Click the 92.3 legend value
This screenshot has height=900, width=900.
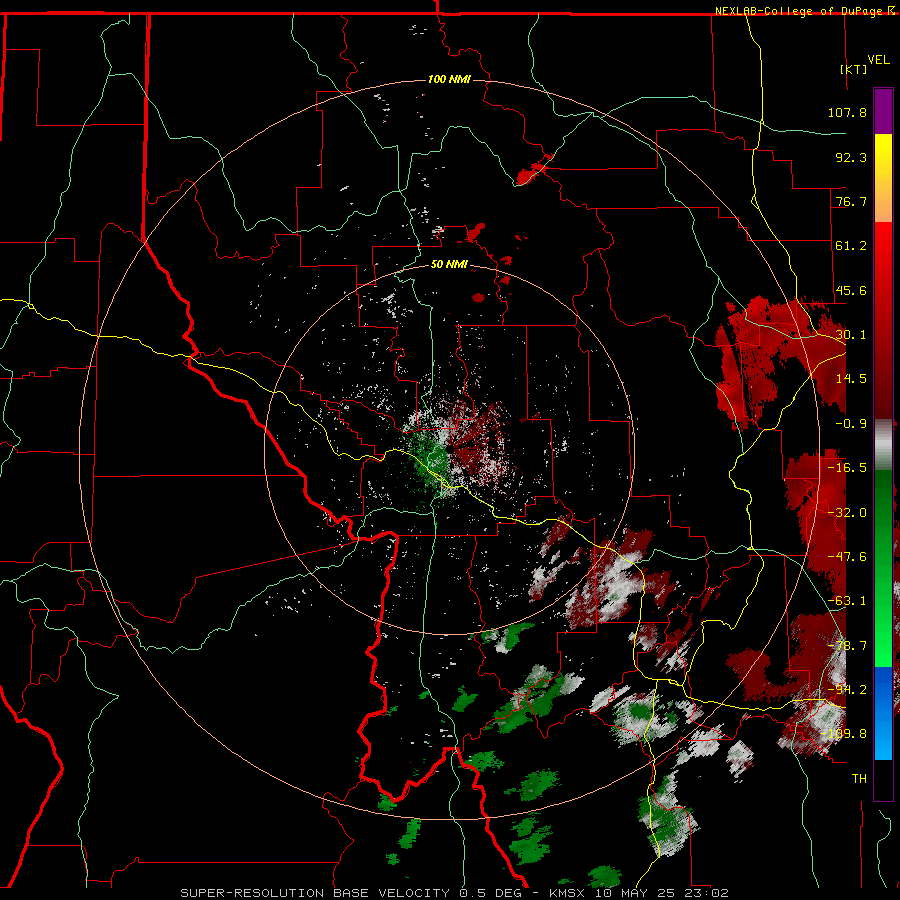[x=851, y=157]
